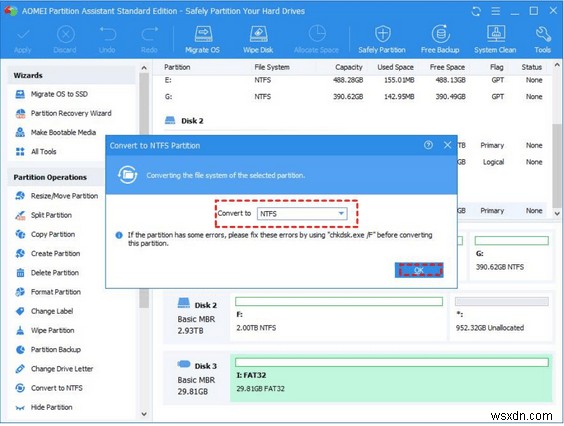
Task: Open System Clean from toolbar
Action: click(x=495, y=40)
